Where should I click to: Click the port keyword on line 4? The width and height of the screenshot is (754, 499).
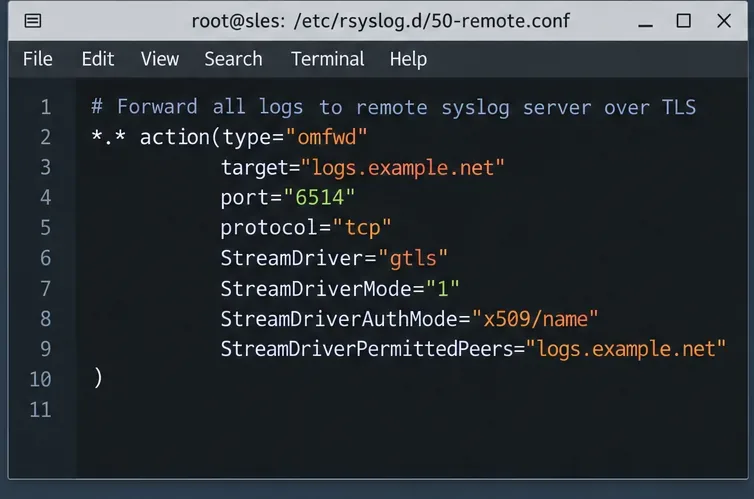245,198
